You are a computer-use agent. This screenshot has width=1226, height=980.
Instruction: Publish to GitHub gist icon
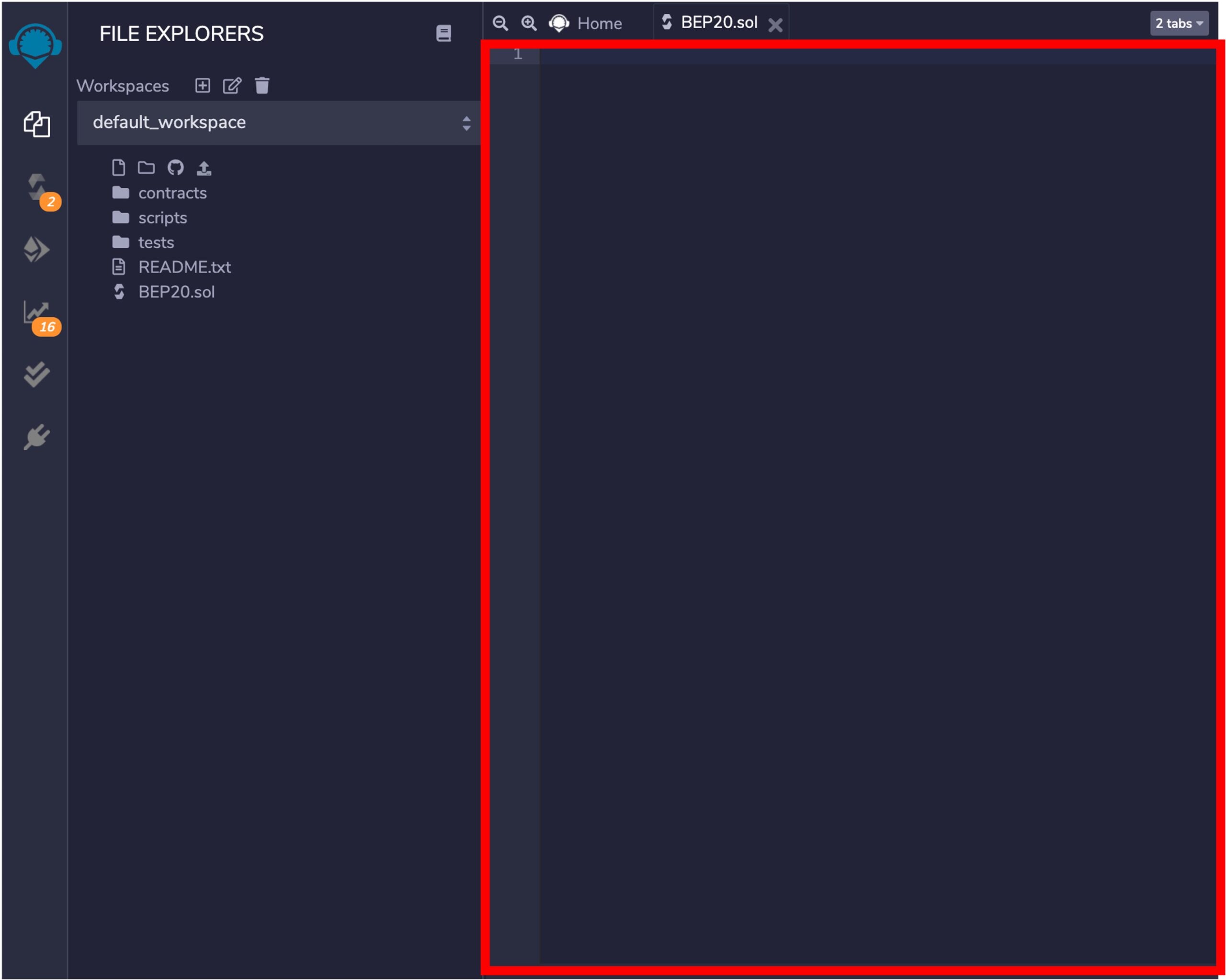coord(175,168)
